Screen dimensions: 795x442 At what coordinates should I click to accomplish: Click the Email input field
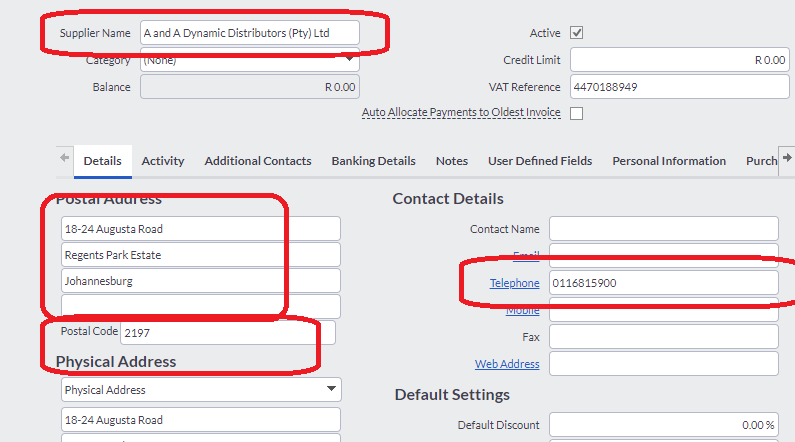[664, 255]
